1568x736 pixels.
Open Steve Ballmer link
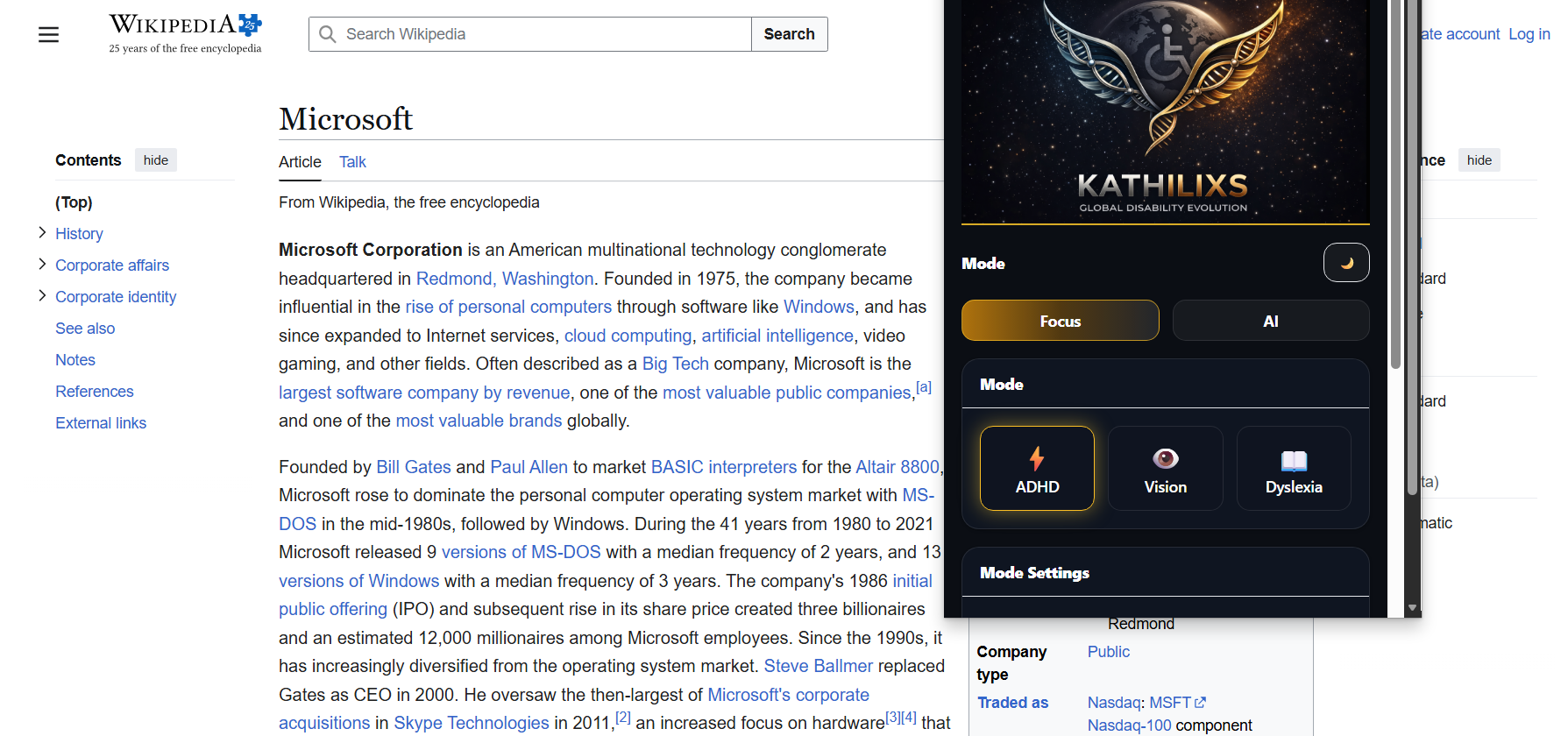[819, 666]
